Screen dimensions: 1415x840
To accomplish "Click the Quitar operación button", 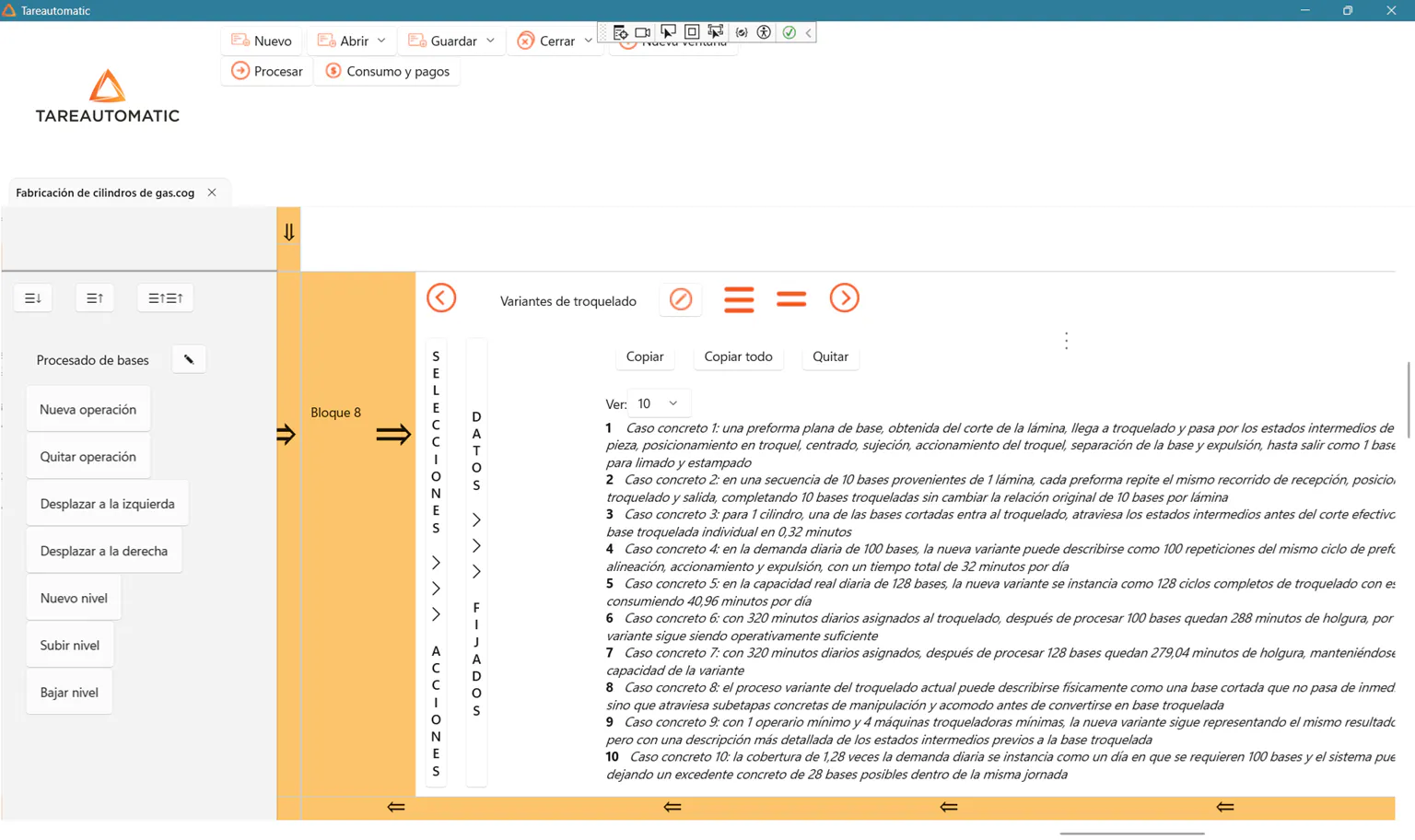I will (88, 457).
